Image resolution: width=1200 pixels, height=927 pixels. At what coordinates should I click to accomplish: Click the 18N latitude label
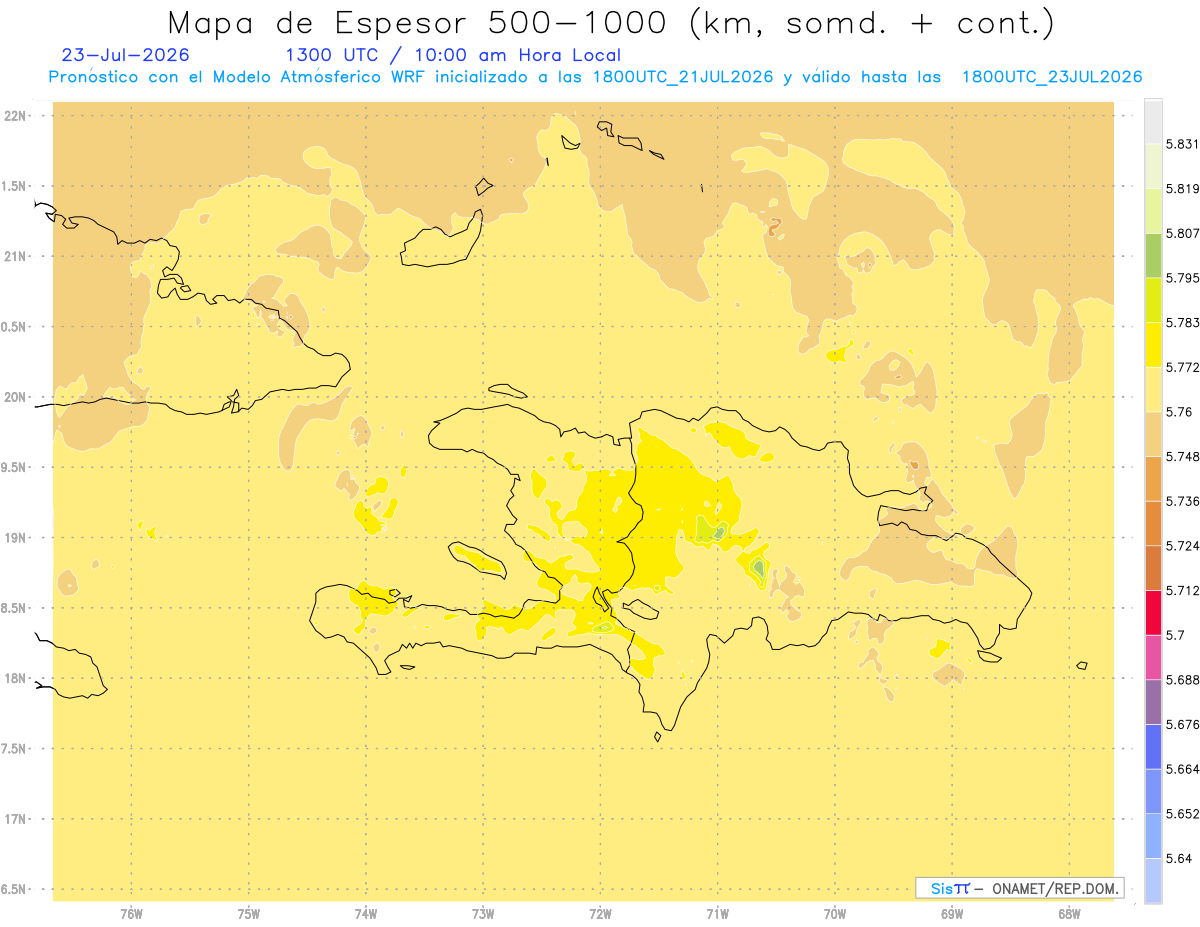click(17, 678)
